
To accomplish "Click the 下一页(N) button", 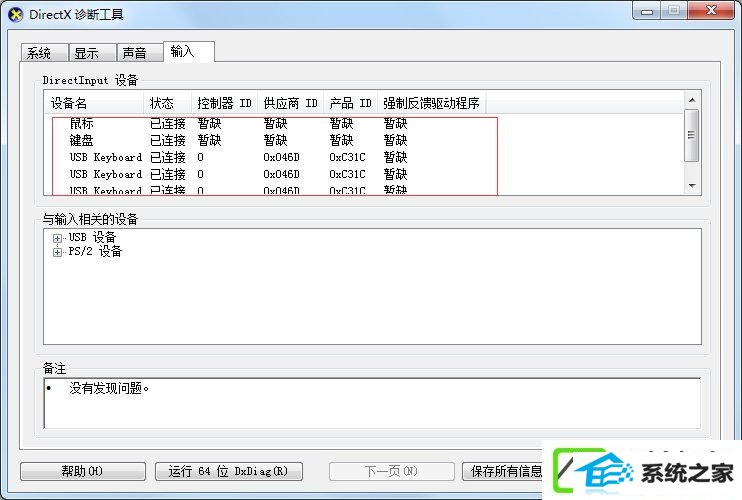I will [392, 471].
